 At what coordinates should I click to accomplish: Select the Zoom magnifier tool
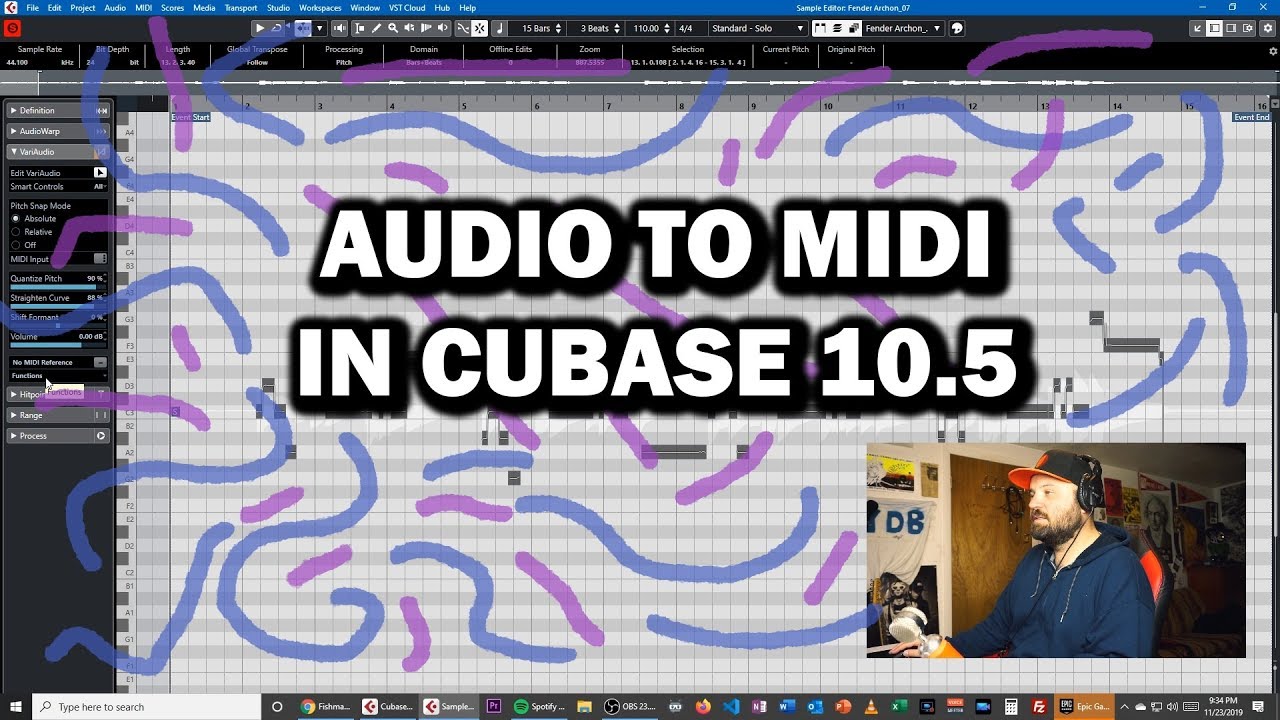point(393,28)
